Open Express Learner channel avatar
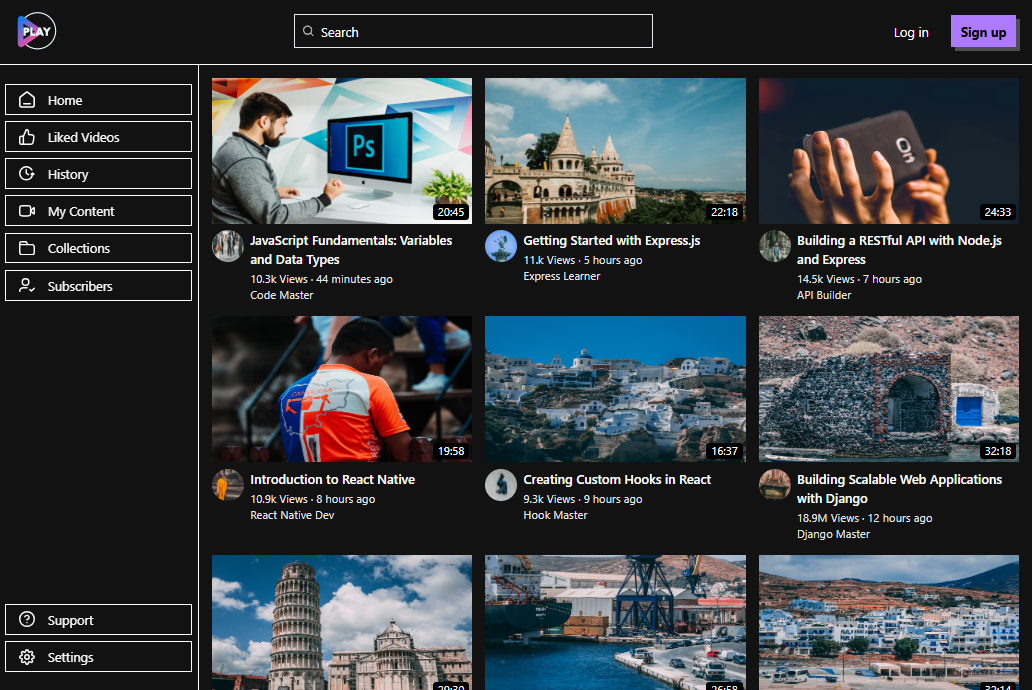Viewport: 1033px width, 690px height. click(501, 246)
